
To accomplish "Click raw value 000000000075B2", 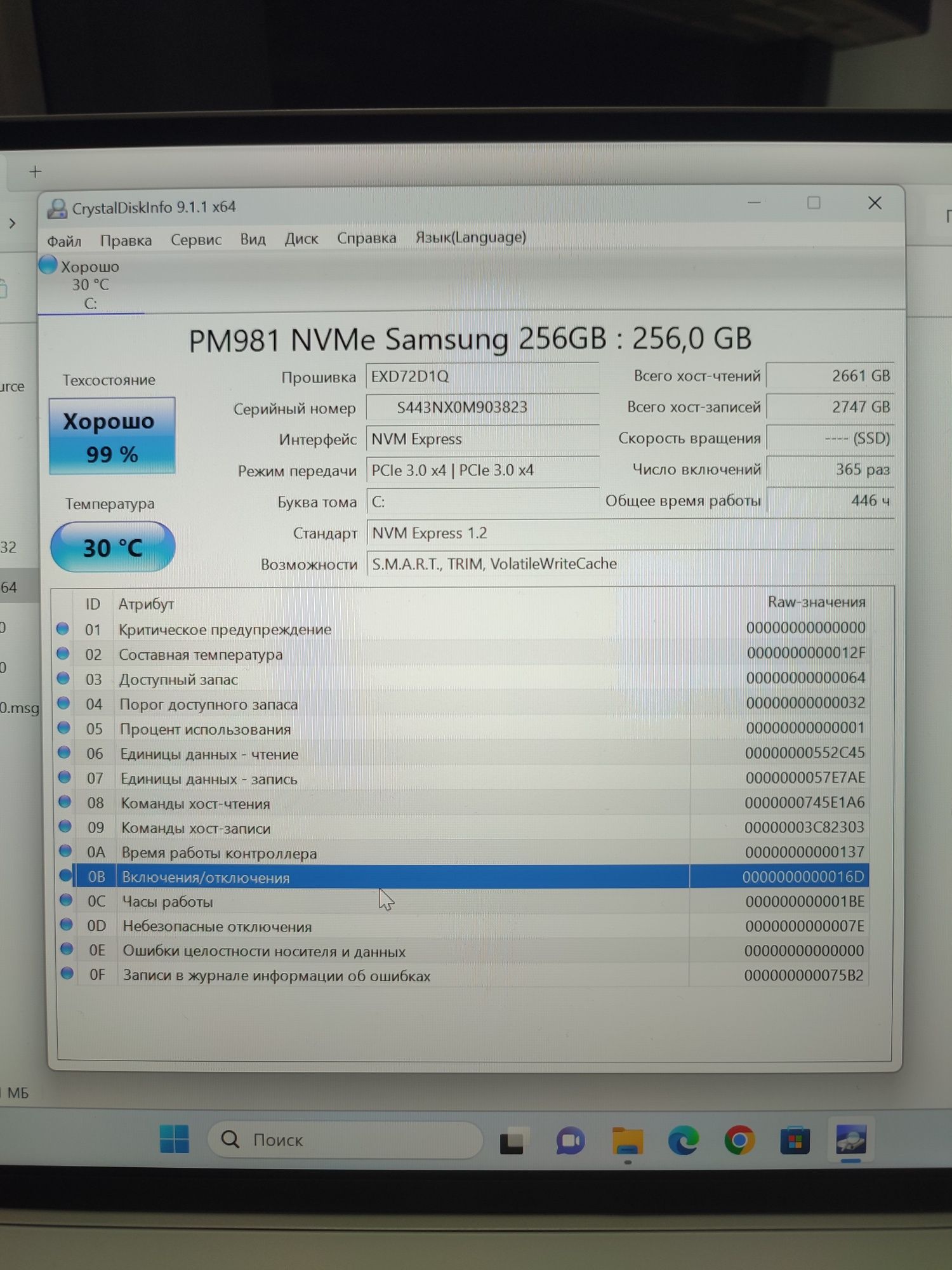I will (x=803, y=975).
